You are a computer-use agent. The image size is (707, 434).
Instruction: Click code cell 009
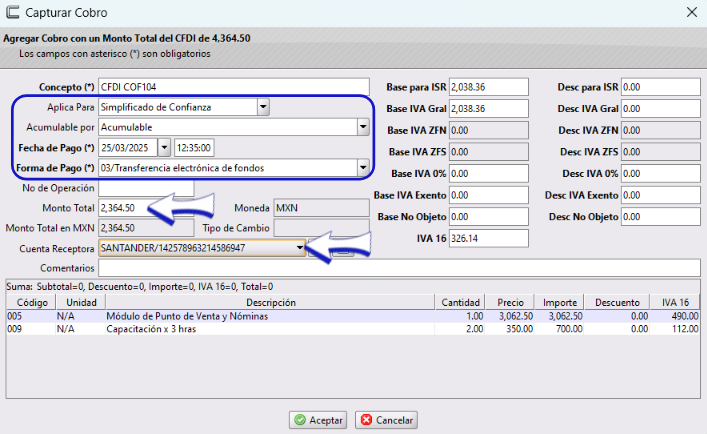(x=31, y=329)
